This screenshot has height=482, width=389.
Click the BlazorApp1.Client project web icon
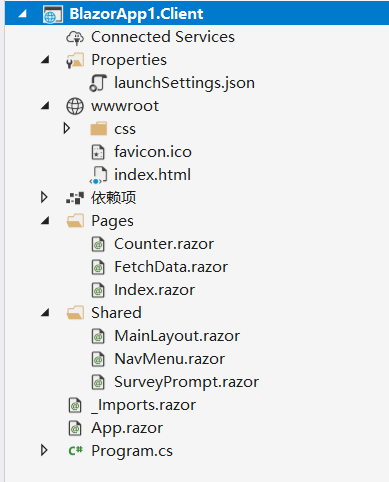coord(53,14)
